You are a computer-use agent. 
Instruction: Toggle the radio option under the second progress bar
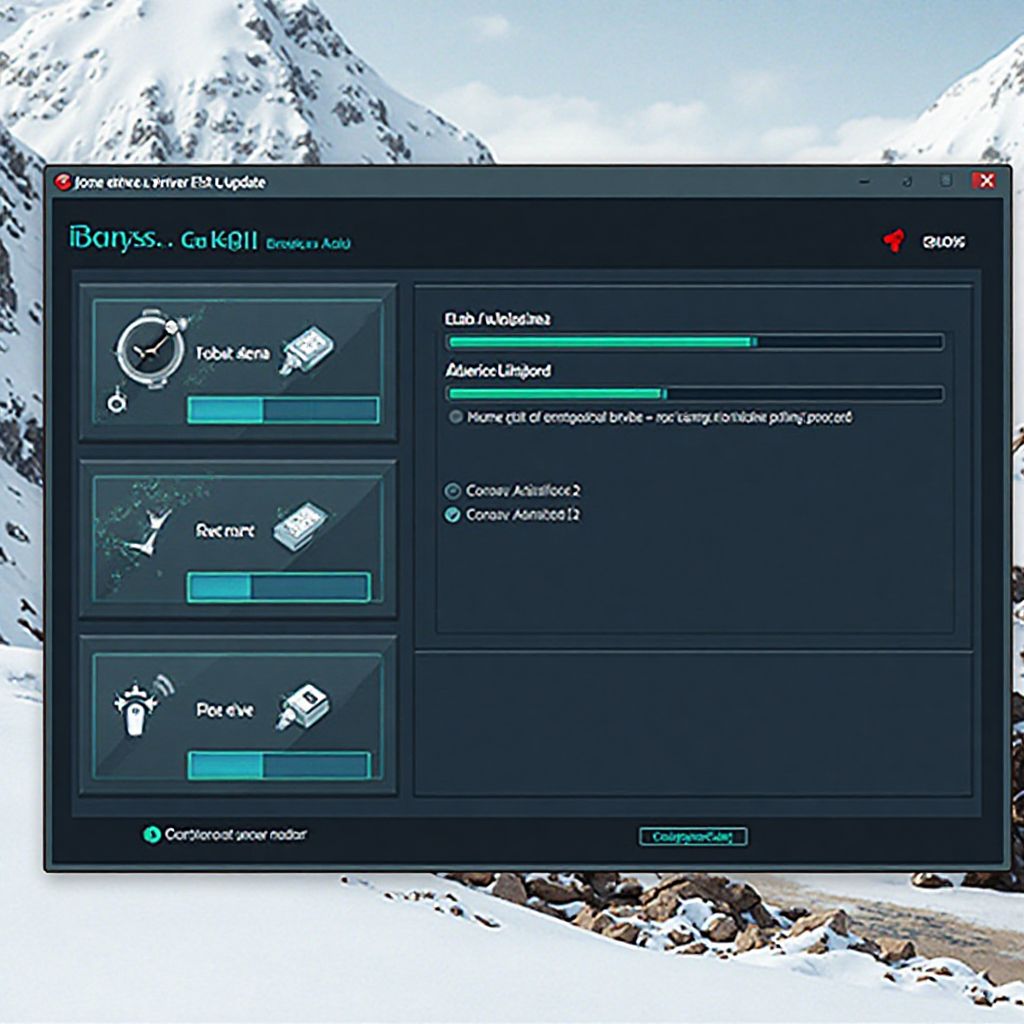(x=457, y=417)
